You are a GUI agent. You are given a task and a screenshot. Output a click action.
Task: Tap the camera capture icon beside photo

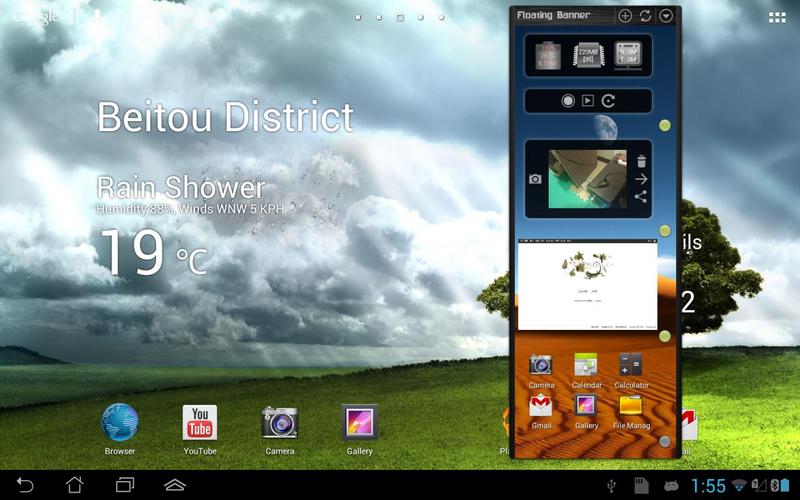[535, 179]
